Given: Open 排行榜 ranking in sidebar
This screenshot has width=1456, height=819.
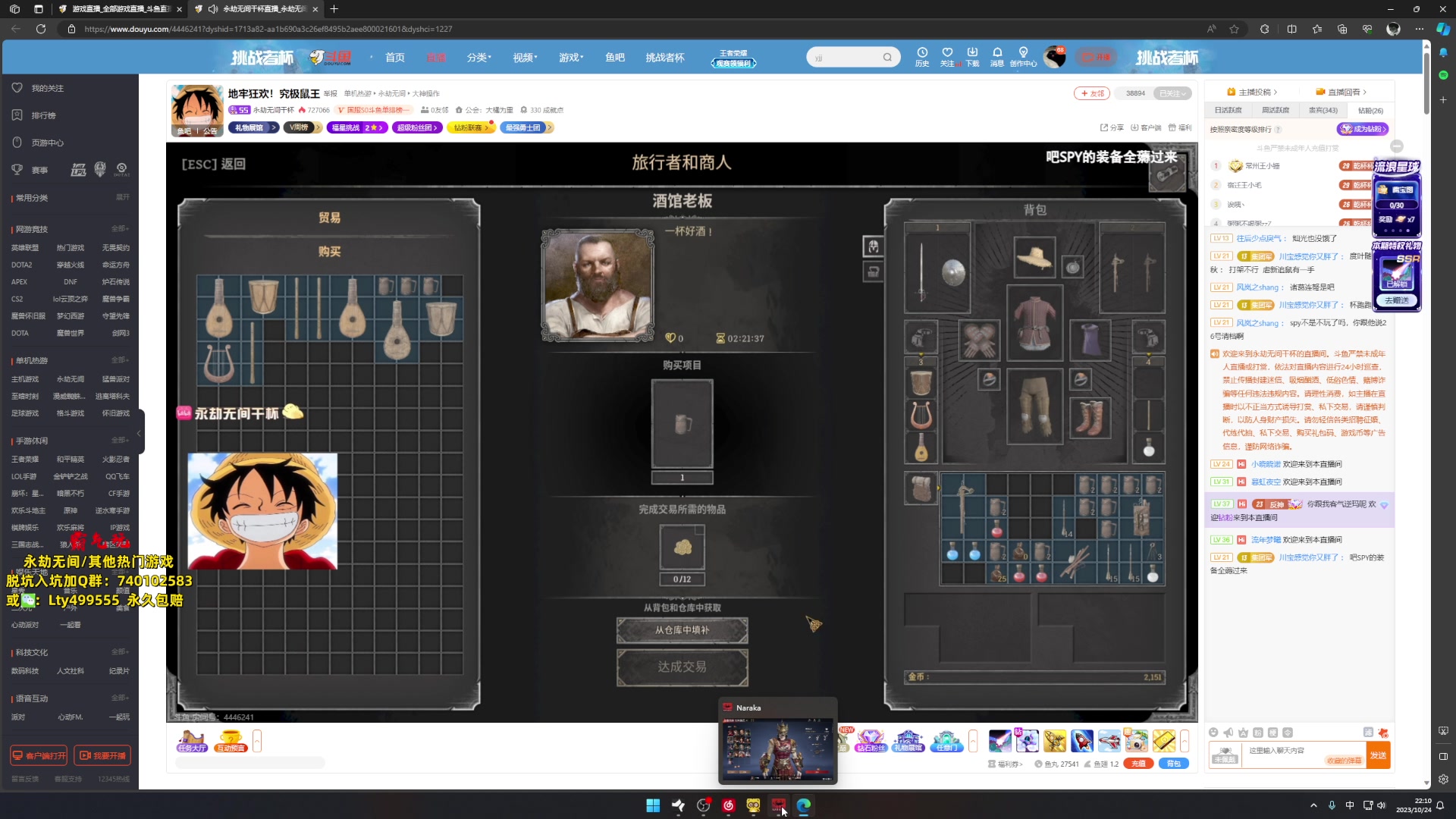Looking at the screenshot, I should coord(43,115).
